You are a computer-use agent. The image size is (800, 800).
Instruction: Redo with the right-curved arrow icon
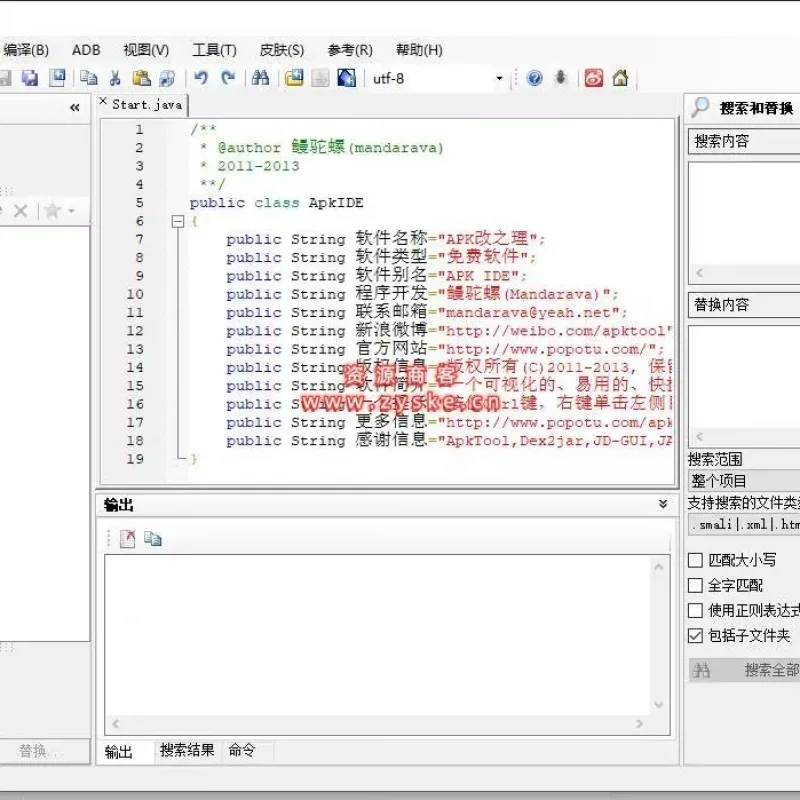coord(228,78)
